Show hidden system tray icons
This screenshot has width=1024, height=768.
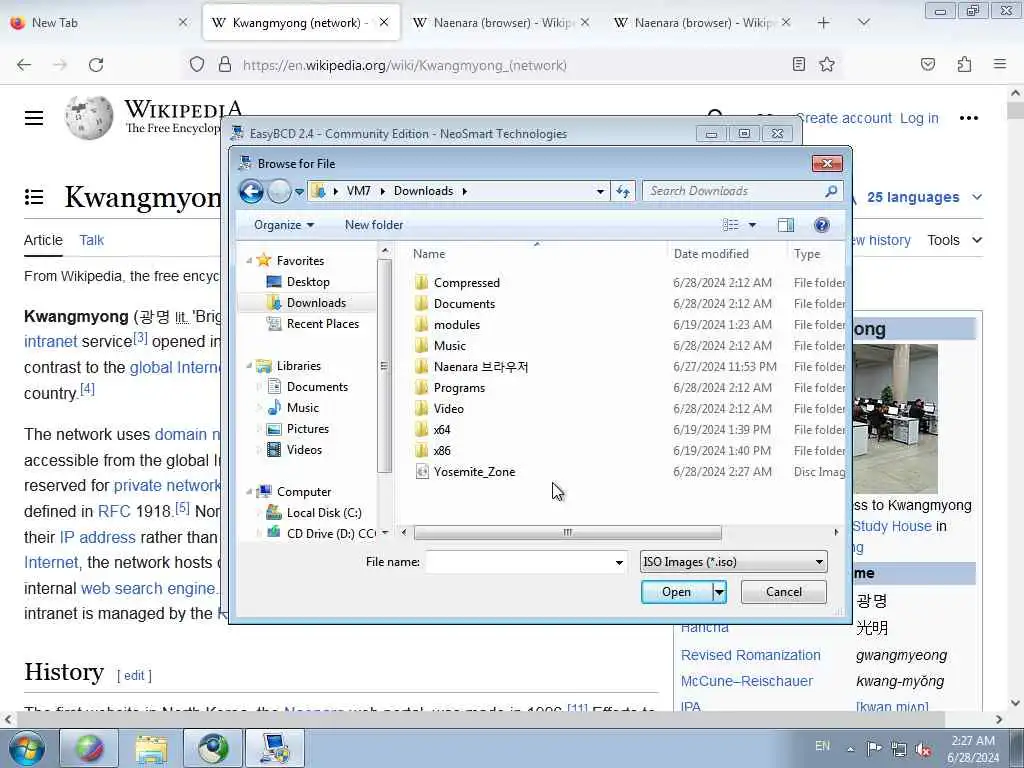coord(850,749)
